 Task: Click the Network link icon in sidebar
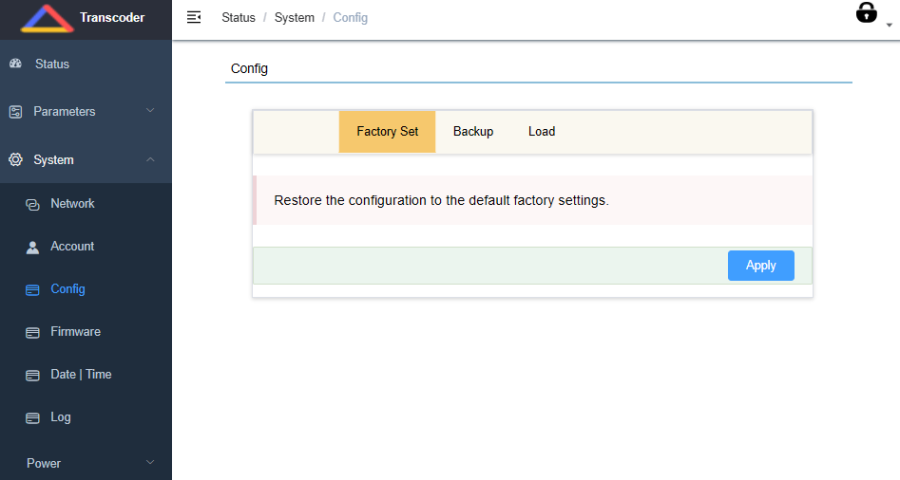click(32, 204)
